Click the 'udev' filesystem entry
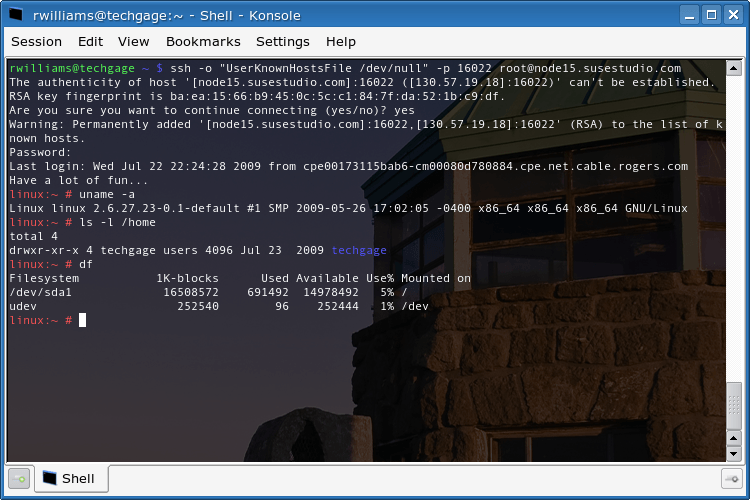Viewport: 750px width, 500px height. (x=23, y=306)
